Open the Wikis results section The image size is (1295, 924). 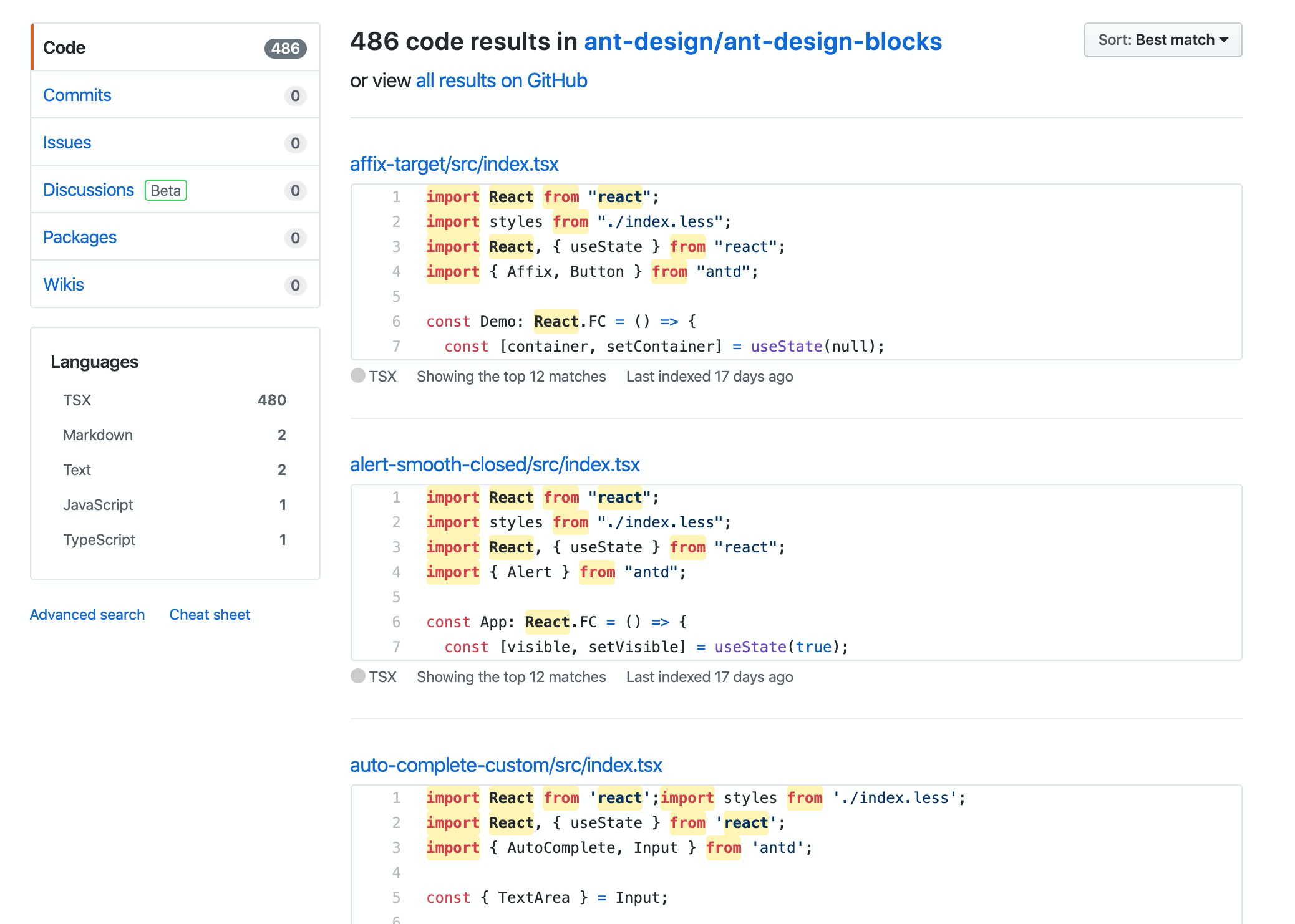[x=63, y=284]
